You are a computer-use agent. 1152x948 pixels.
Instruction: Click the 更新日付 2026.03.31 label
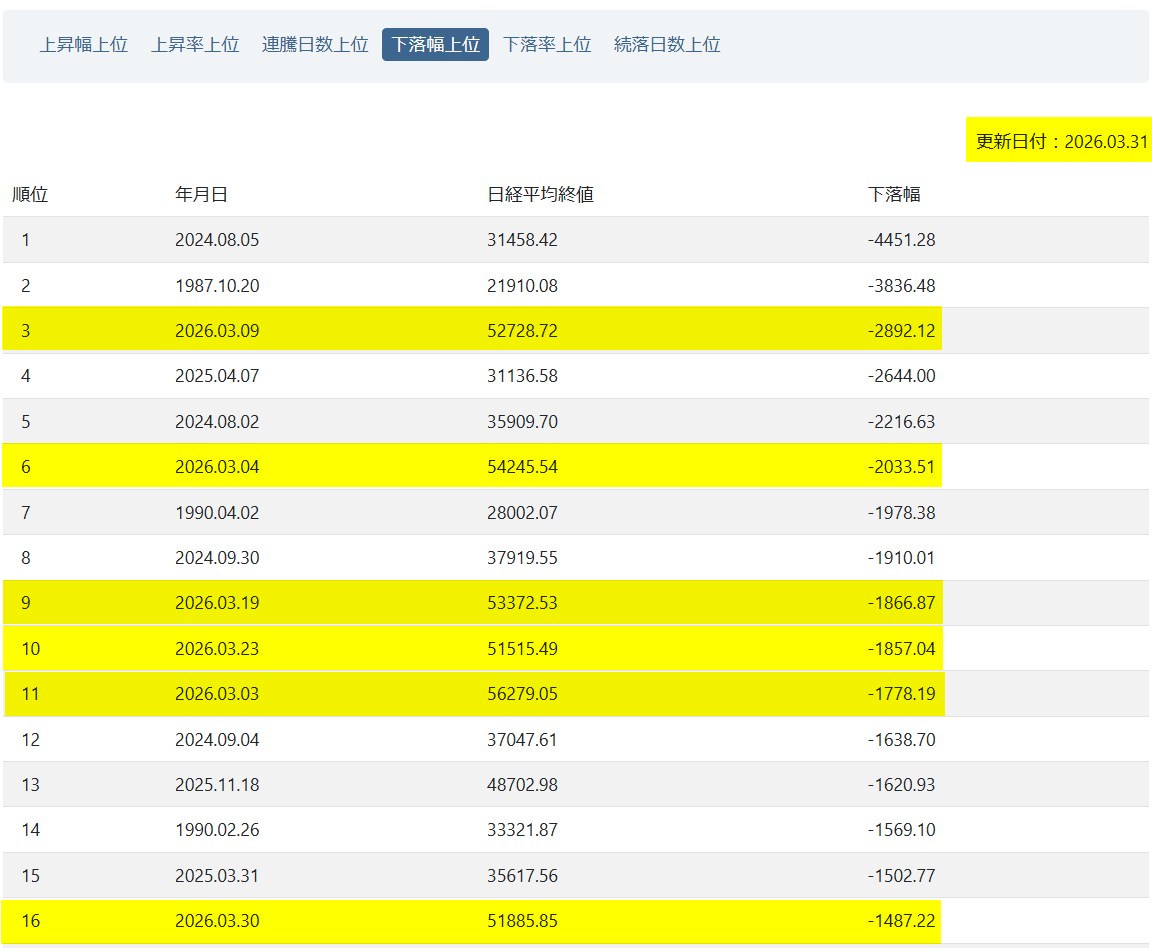(1060, 141)
